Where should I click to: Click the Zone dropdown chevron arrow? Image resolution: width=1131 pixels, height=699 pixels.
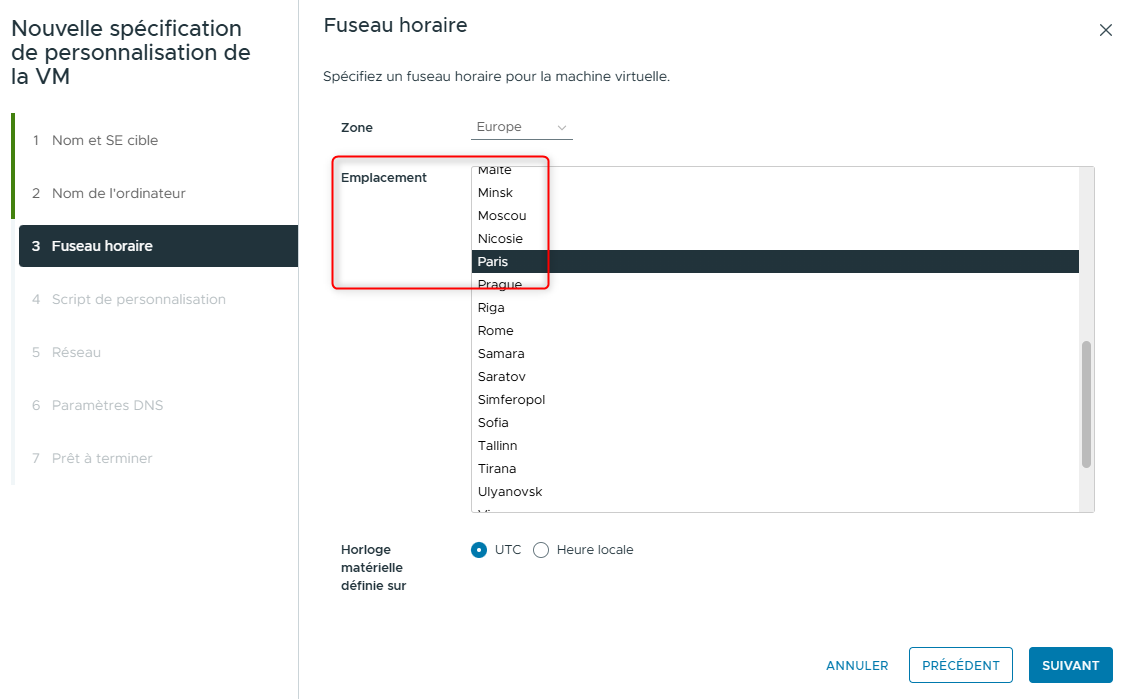(562, 128)
